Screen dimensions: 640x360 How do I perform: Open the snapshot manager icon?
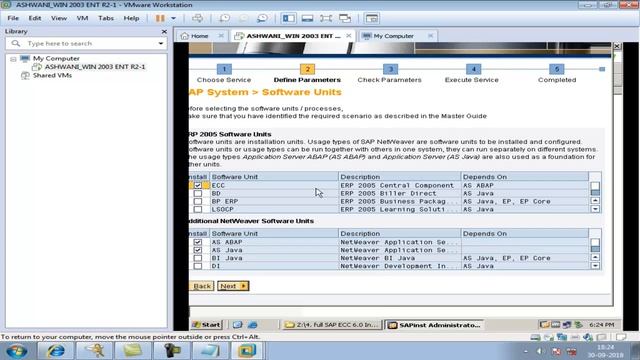(262, 18)
